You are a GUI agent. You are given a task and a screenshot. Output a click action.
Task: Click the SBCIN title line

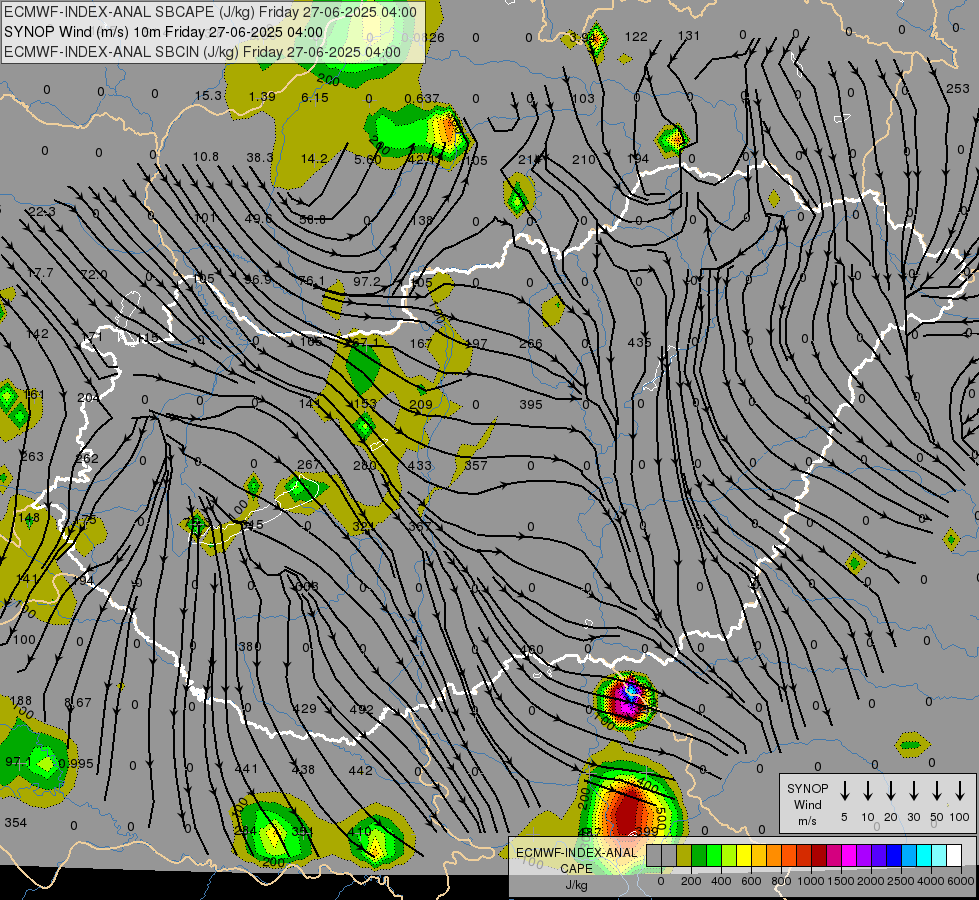coord(202,52)
